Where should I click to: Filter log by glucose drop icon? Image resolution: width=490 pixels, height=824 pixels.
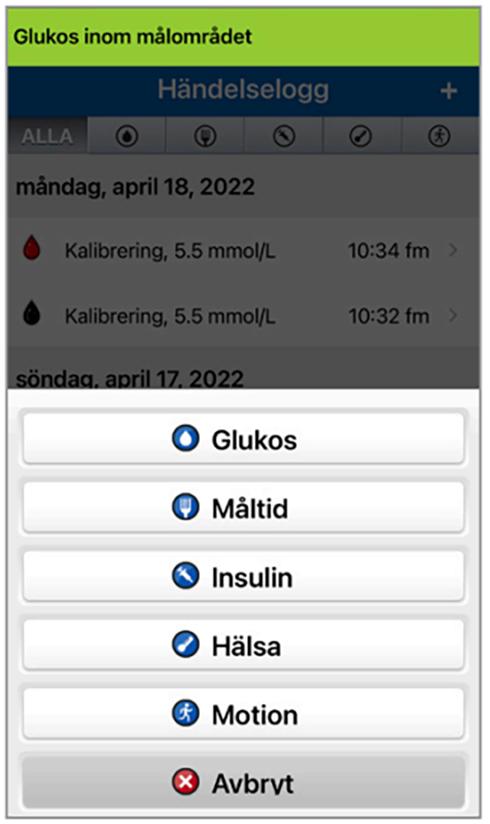click(126, 136)
